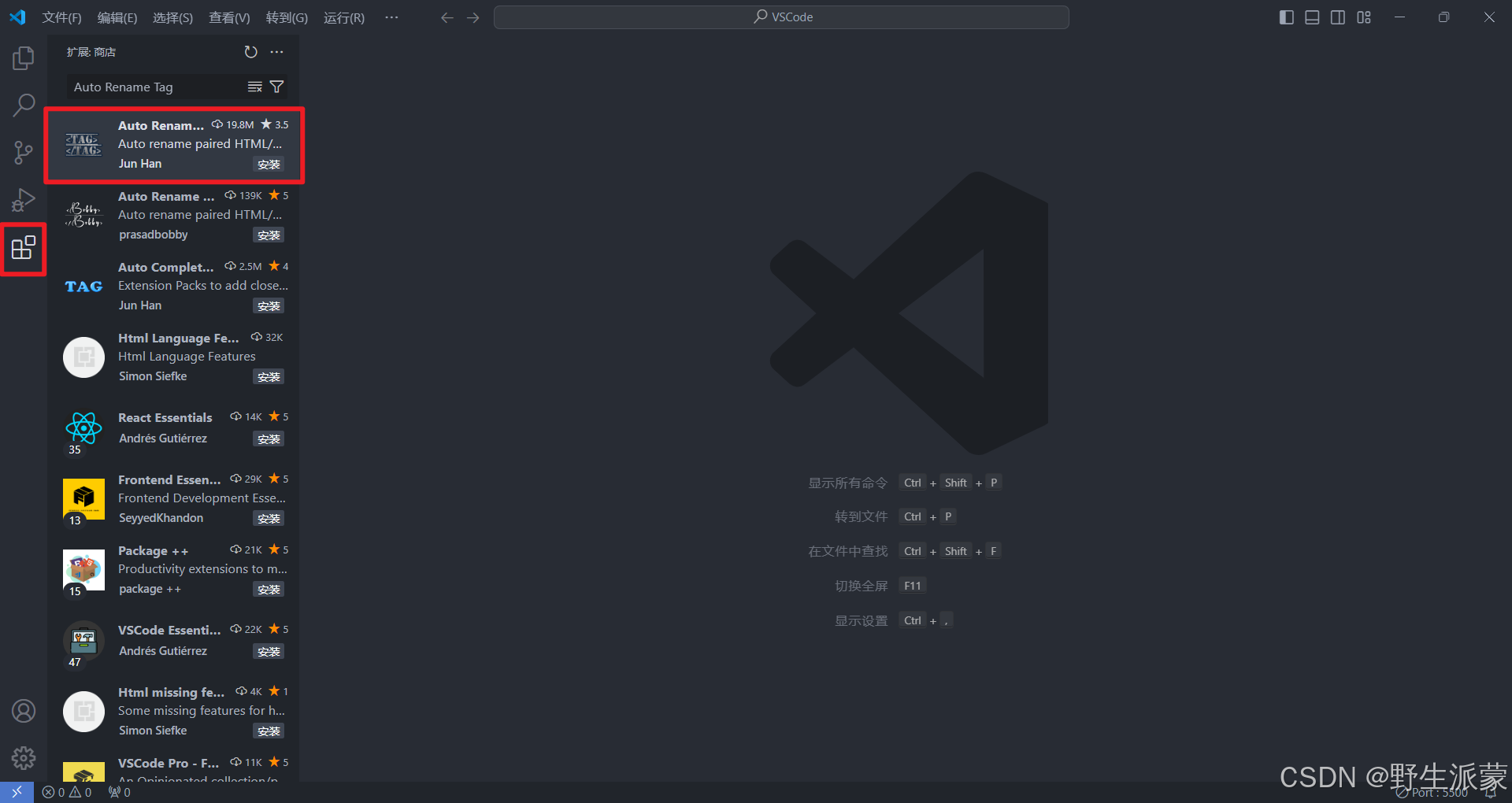
Task: Open the Explorer view in activity bar
Action: tap(24, 57)
